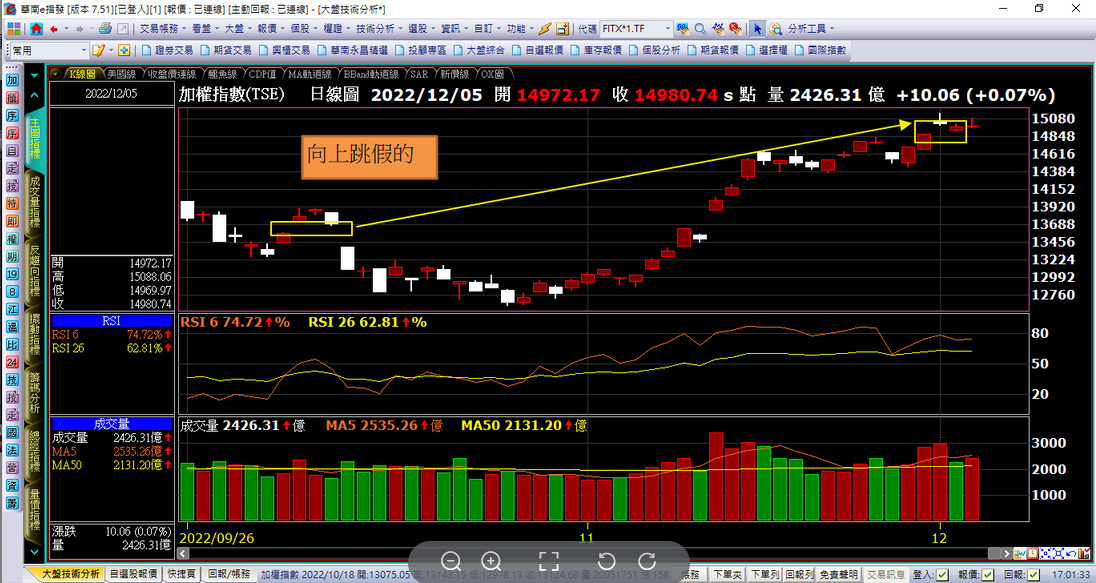Image resolution: width=1096 pixels, height=583 pixels.
Task: Switch to the 美國線 chart tab
Action: point(120,74)
